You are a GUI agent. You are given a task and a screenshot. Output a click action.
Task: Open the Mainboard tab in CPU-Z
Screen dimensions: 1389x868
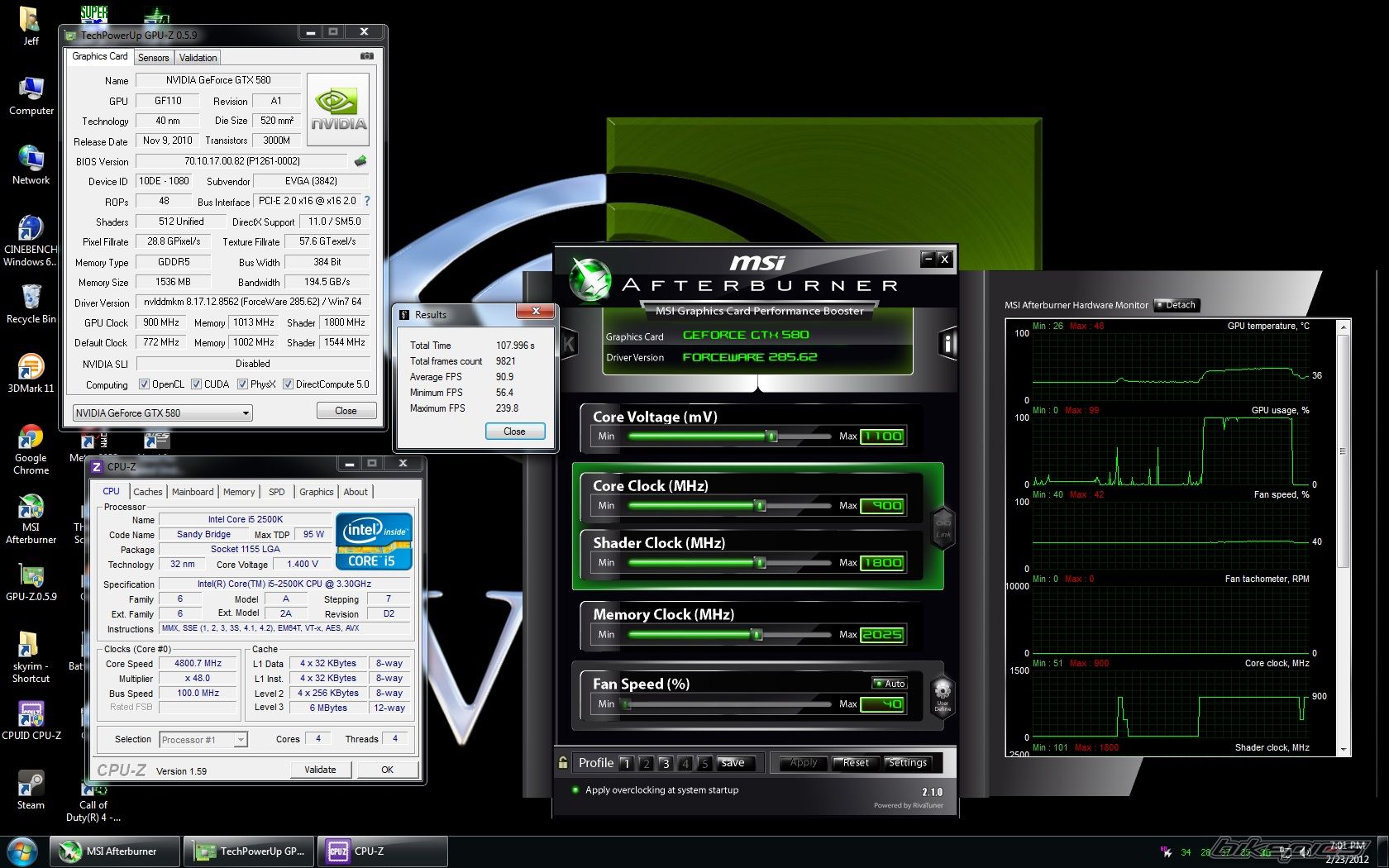point(193,492)
